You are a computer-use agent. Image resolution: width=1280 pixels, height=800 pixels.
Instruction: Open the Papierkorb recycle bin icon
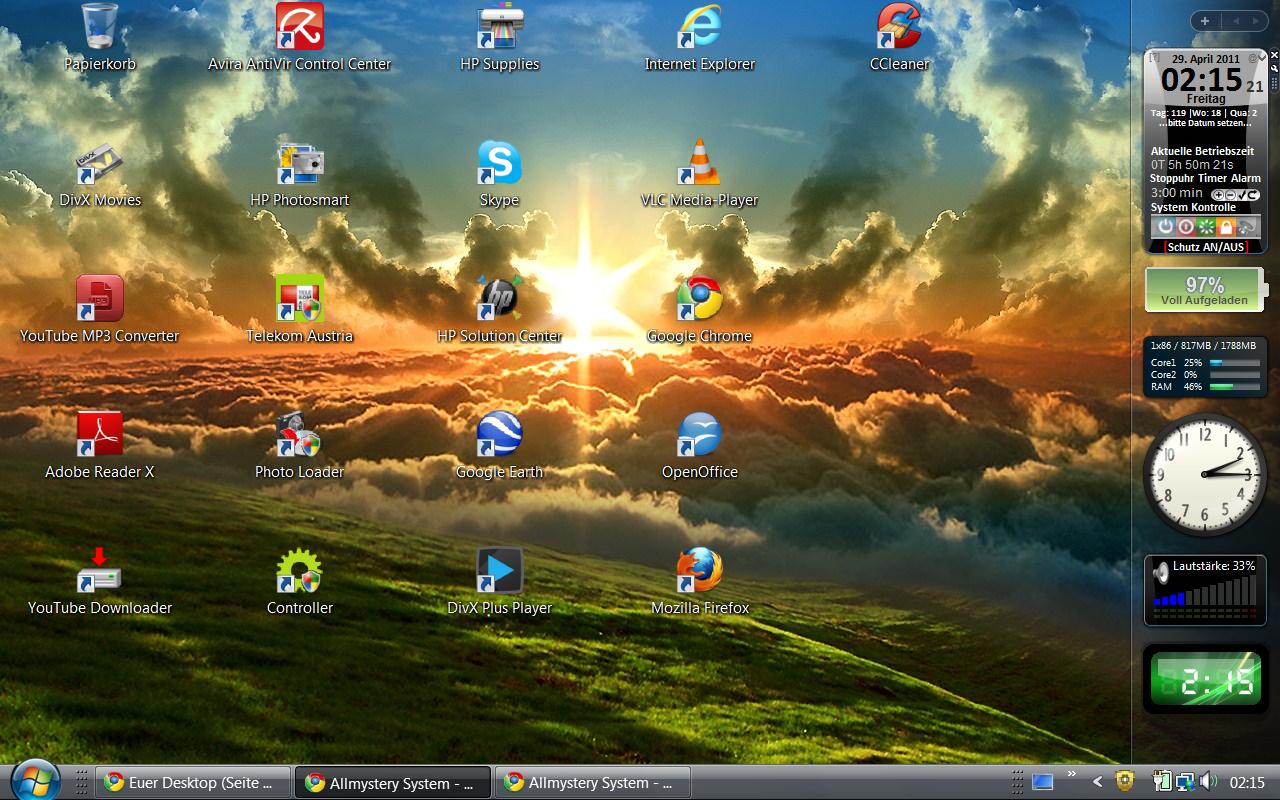100,38
